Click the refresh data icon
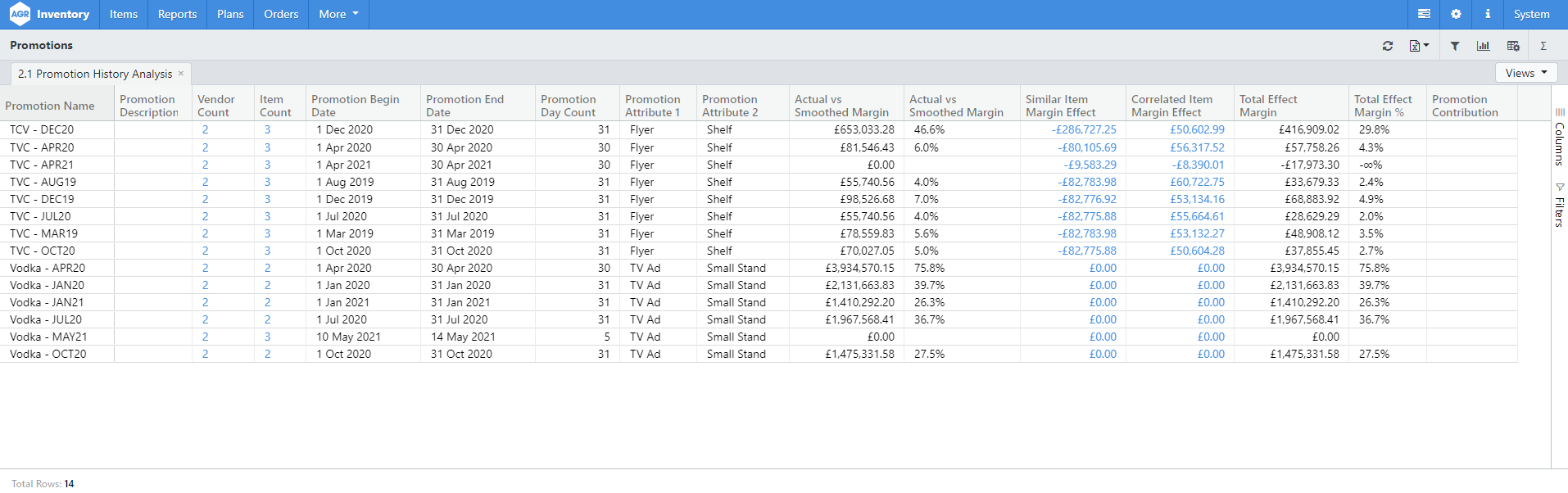 (1387, 46)
